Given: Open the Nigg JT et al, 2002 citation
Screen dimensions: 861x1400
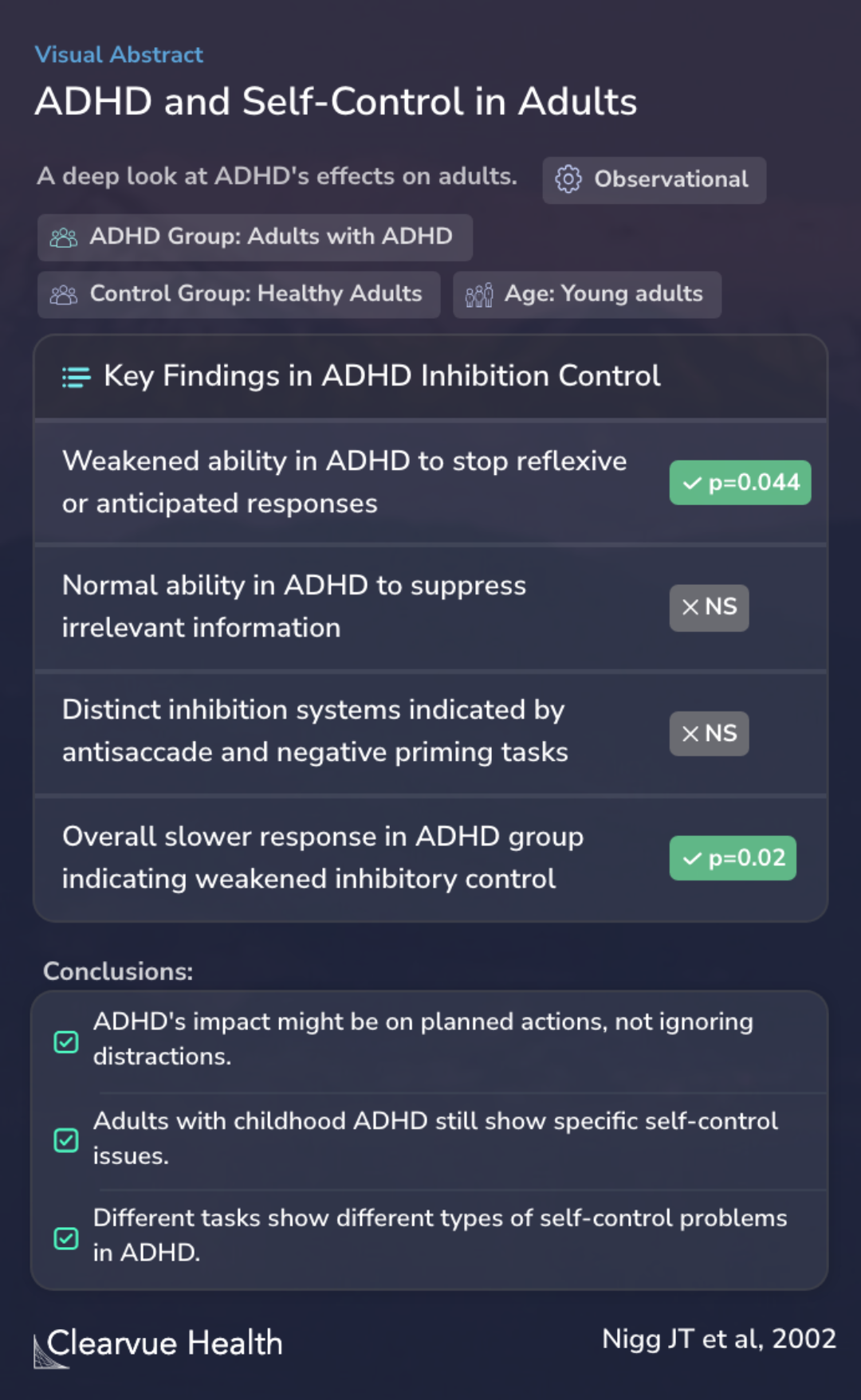Looking at the screenshot, I should 719,1339.
